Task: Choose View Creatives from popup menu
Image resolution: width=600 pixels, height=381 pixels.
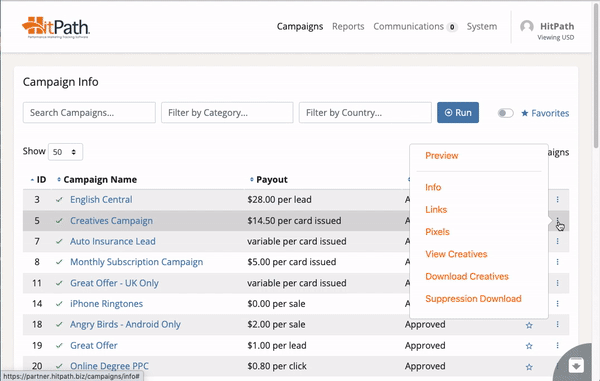Action: click(x=456, y=254)
